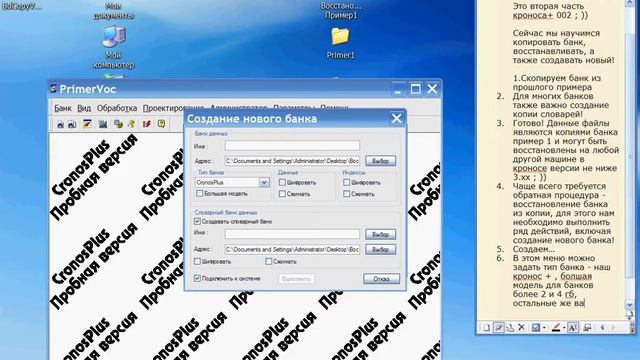The height and width of the screenshot is (360, 640).
Task: Go to previous note with left arrow
Action: [602, 327]
